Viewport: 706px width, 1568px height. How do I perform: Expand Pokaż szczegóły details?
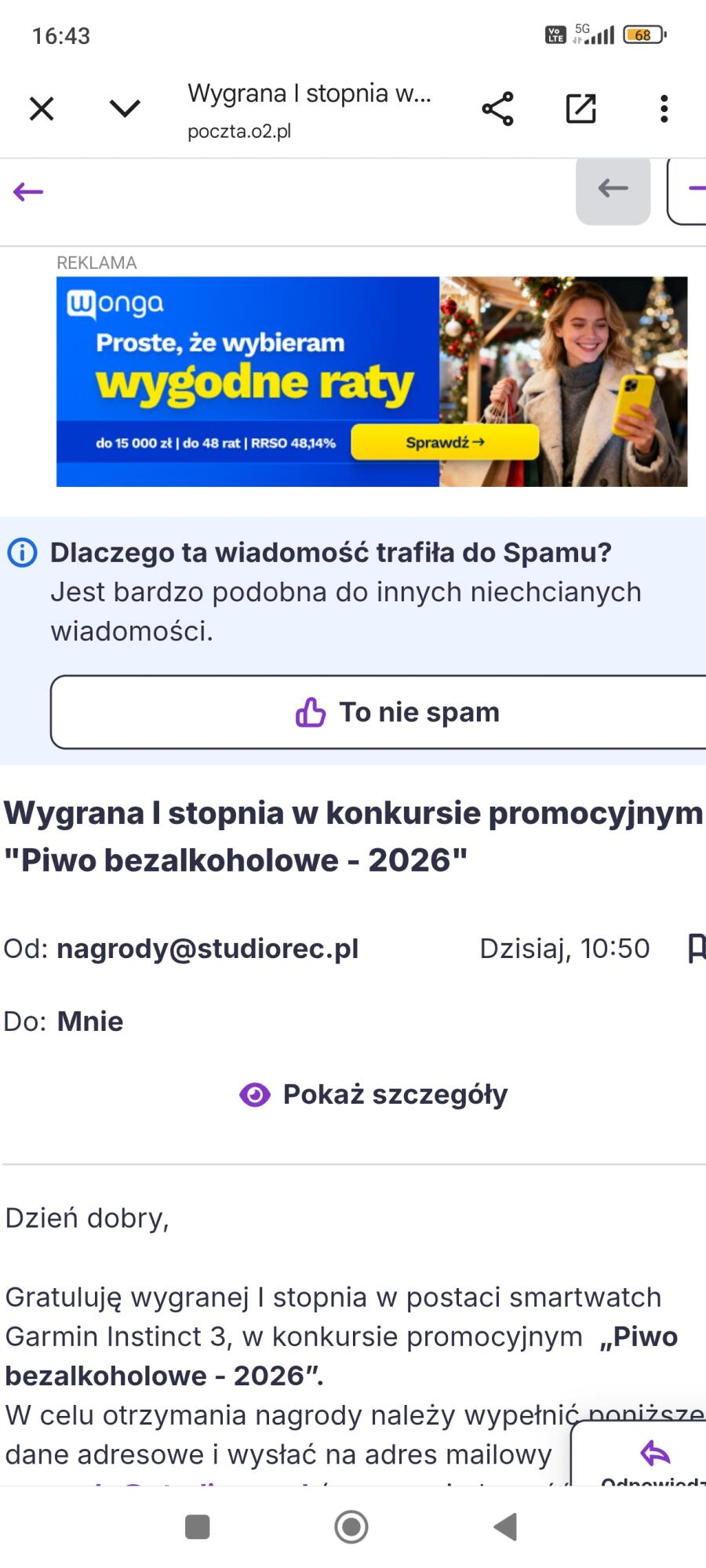click(x=395, y=1094)
